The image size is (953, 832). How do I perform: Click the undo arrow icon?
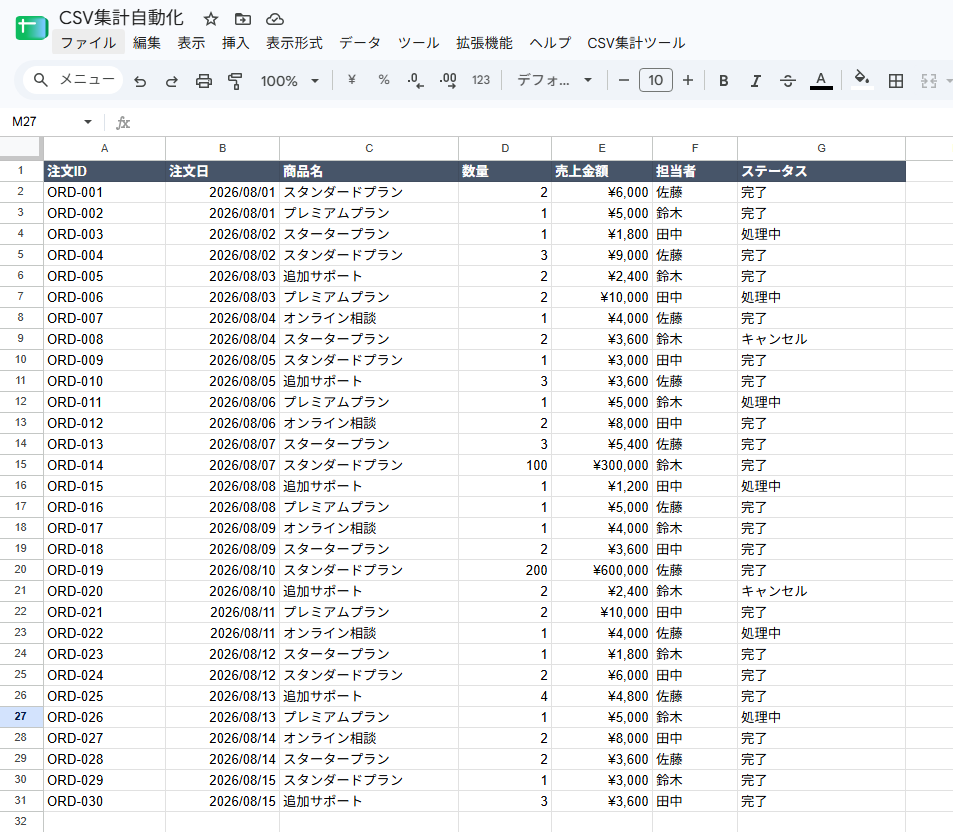click(x=140, y=81)
